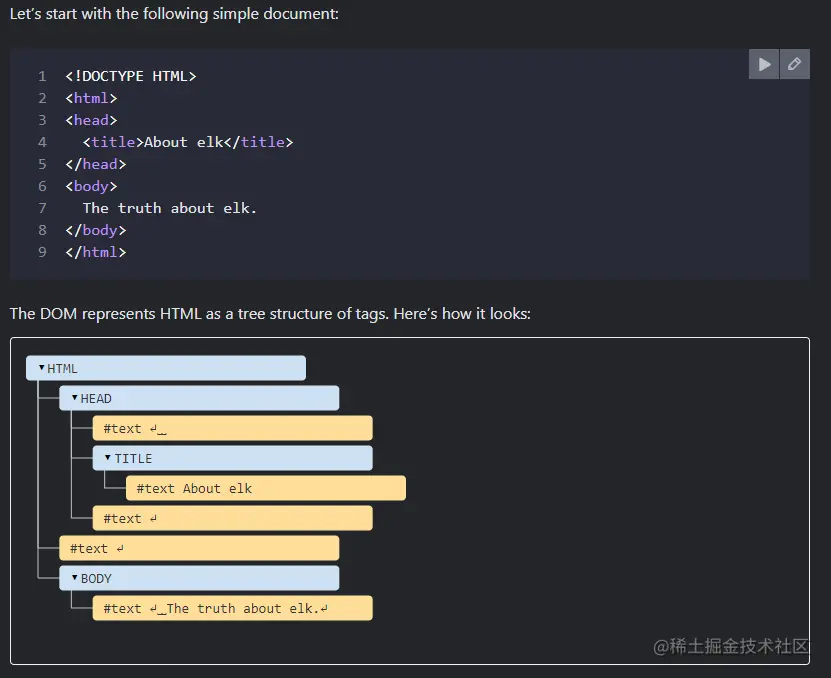Open the code in the editor using the pencil icon
831x678 pixels.
point(794,64)
